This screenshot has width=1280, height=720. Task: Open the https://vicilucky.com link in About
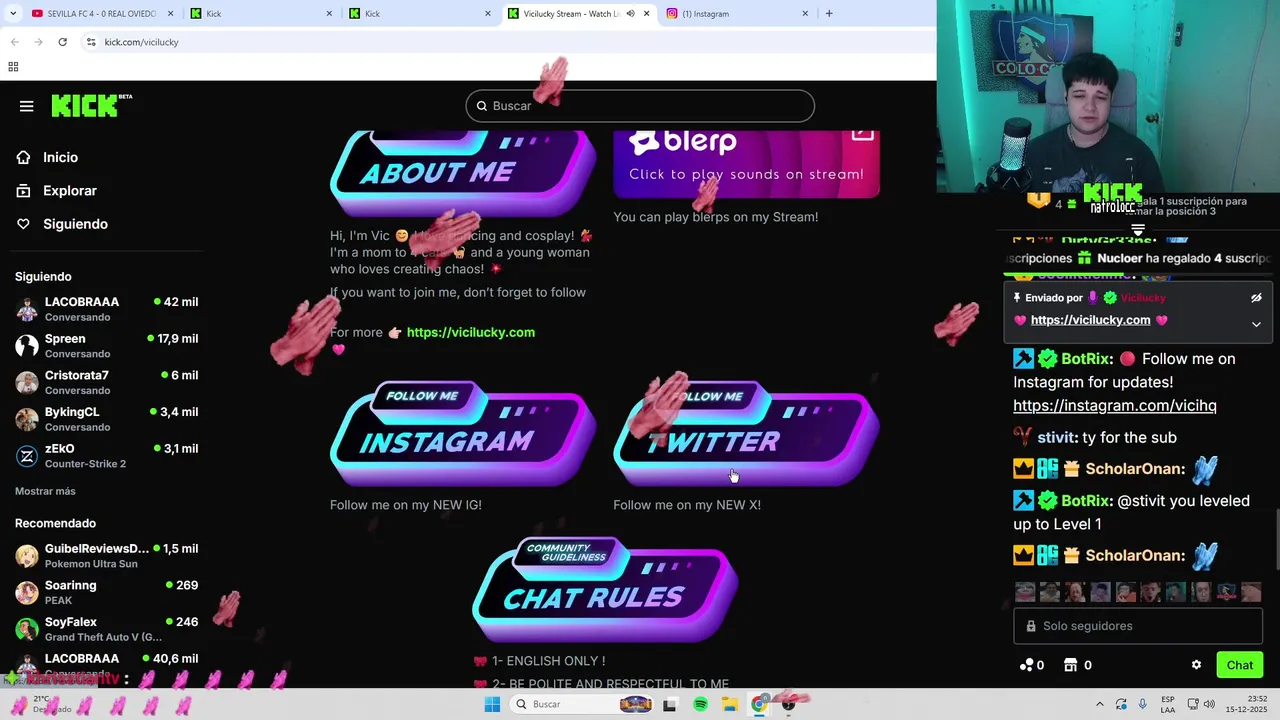point(470,332)
